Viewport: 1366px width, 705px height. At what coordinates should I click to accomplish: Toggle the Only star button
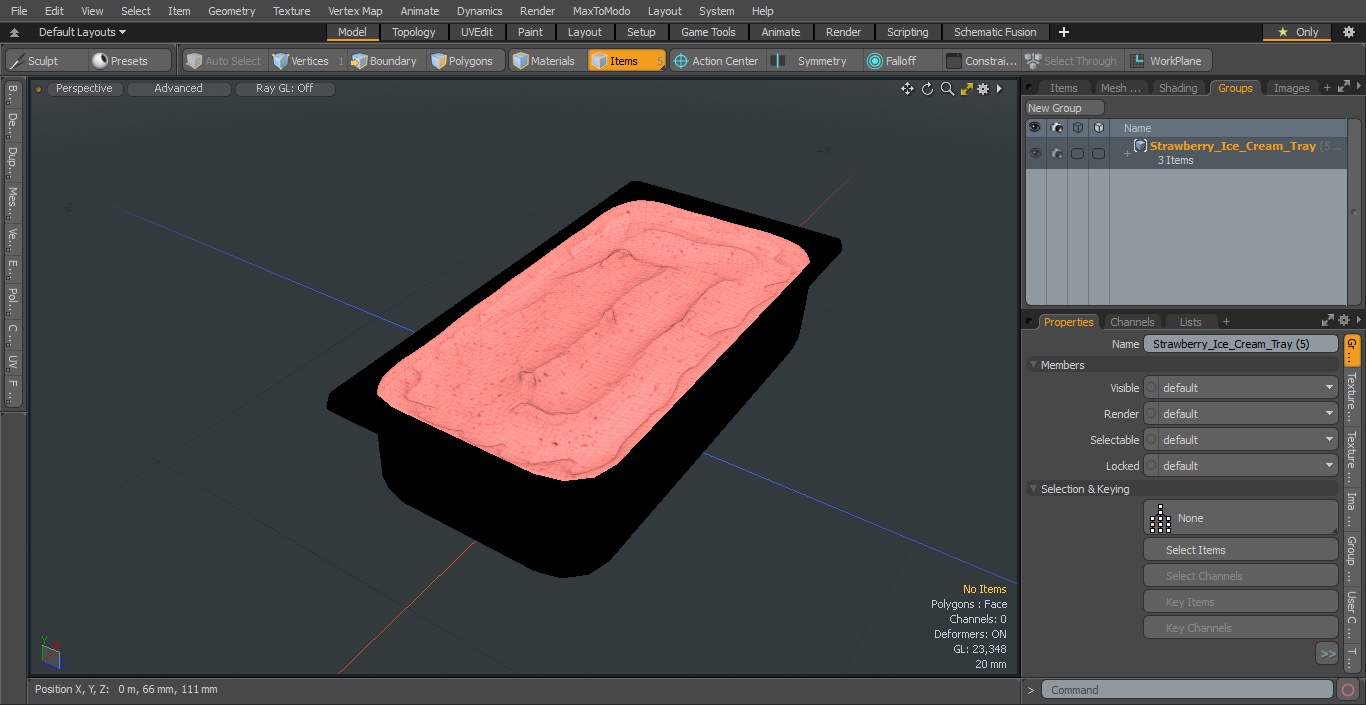[1298, 32]
